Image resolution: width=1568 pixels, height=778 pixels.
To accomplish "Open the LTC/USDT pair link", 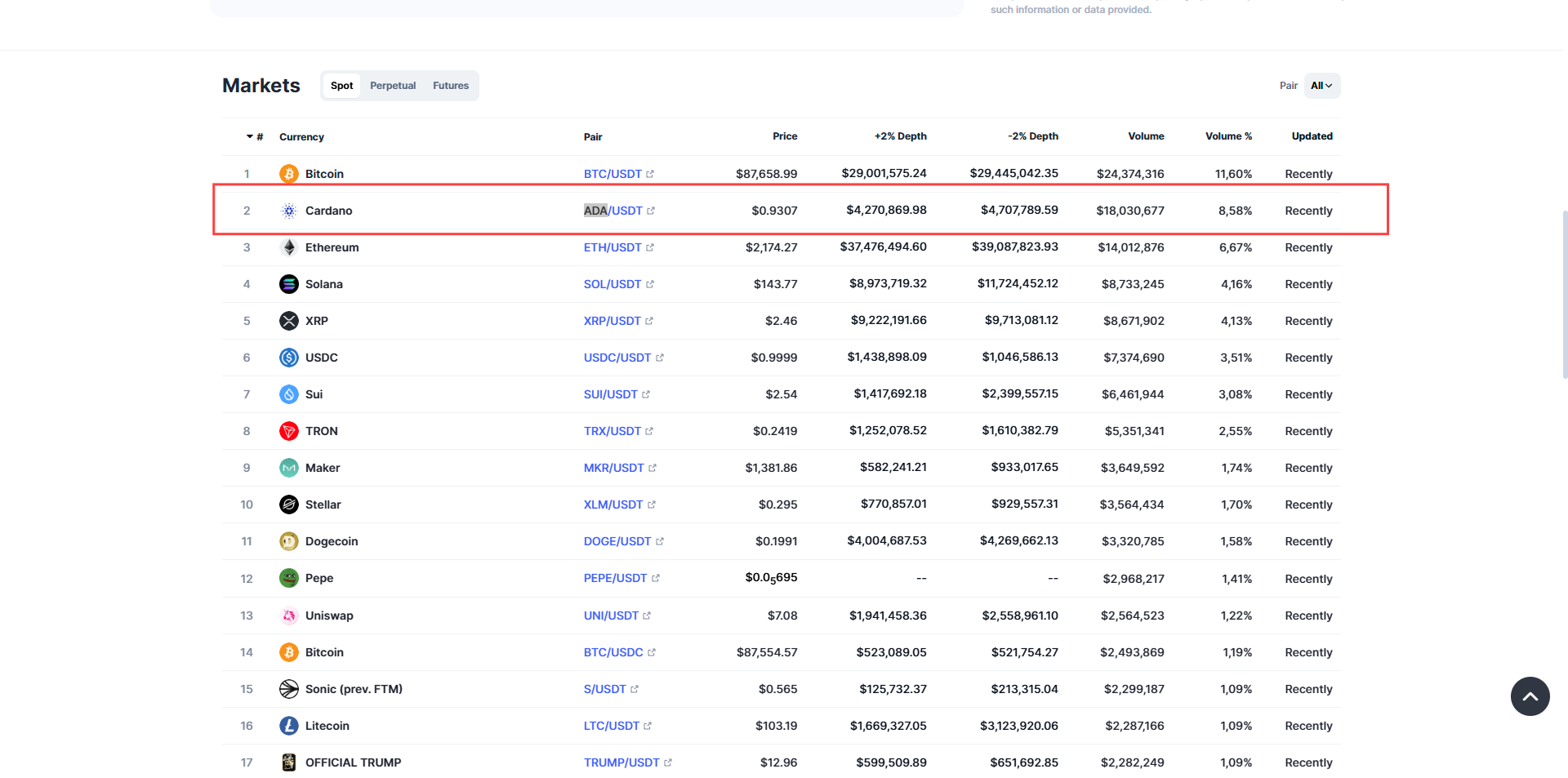I will [x=612, y=726].
